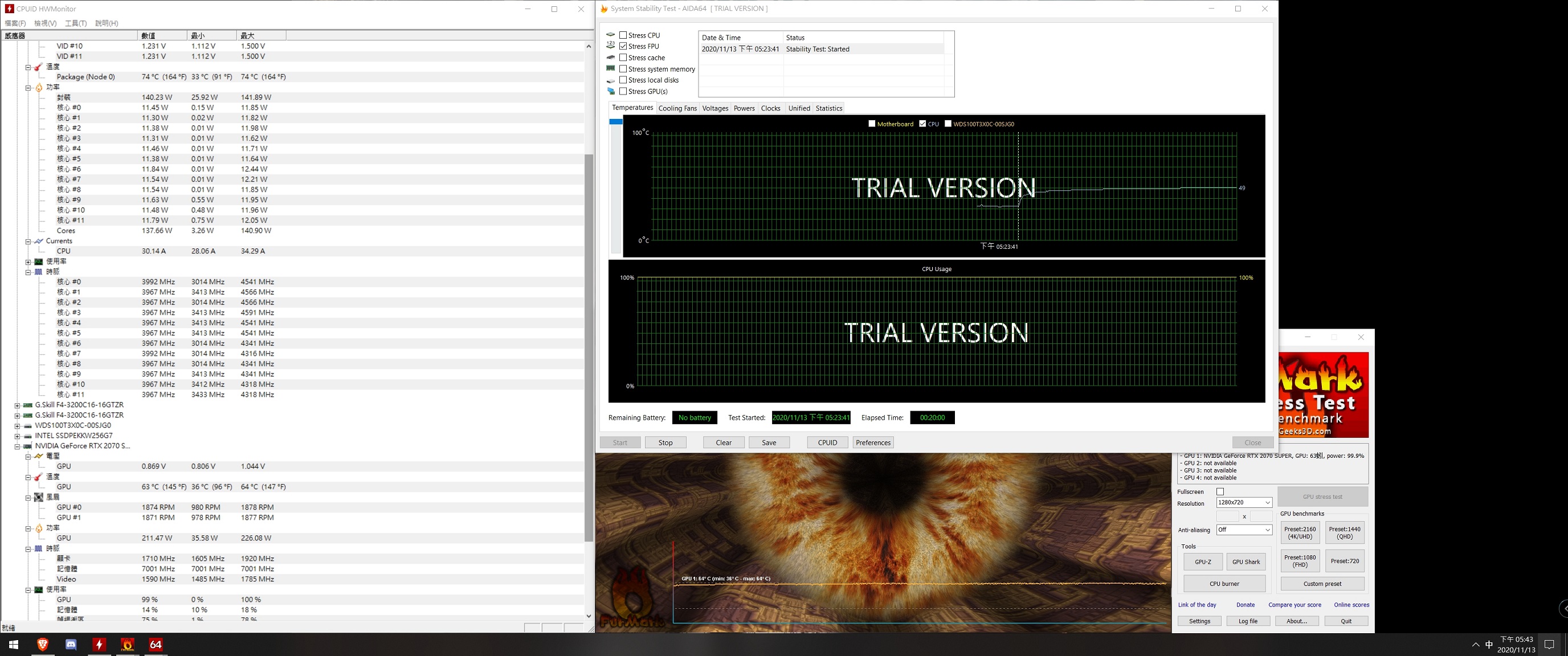Open the FurMark Resolution dropdown
Viewport: 1568px width, 656px height.
[x=1244, y=502]
